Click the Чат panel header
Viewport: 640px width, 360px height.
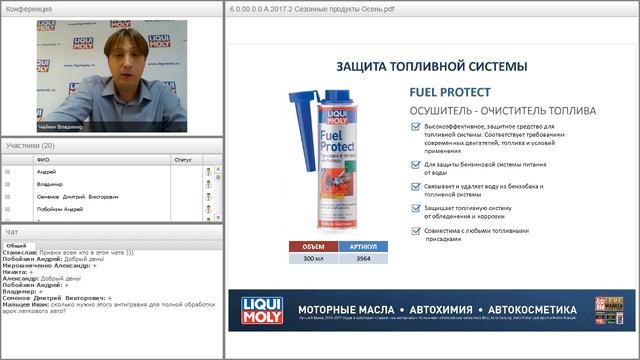pyautogui.click(x=112, y=232)
